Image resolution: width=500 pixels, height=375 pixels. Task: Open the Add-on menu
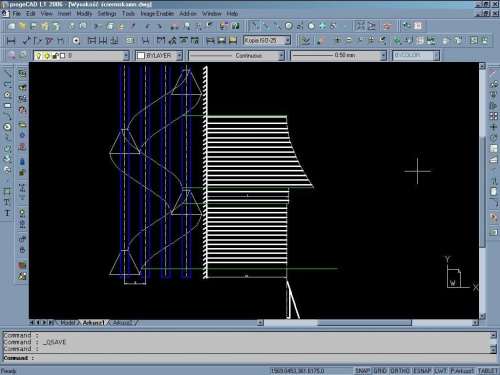pos(188,14)
